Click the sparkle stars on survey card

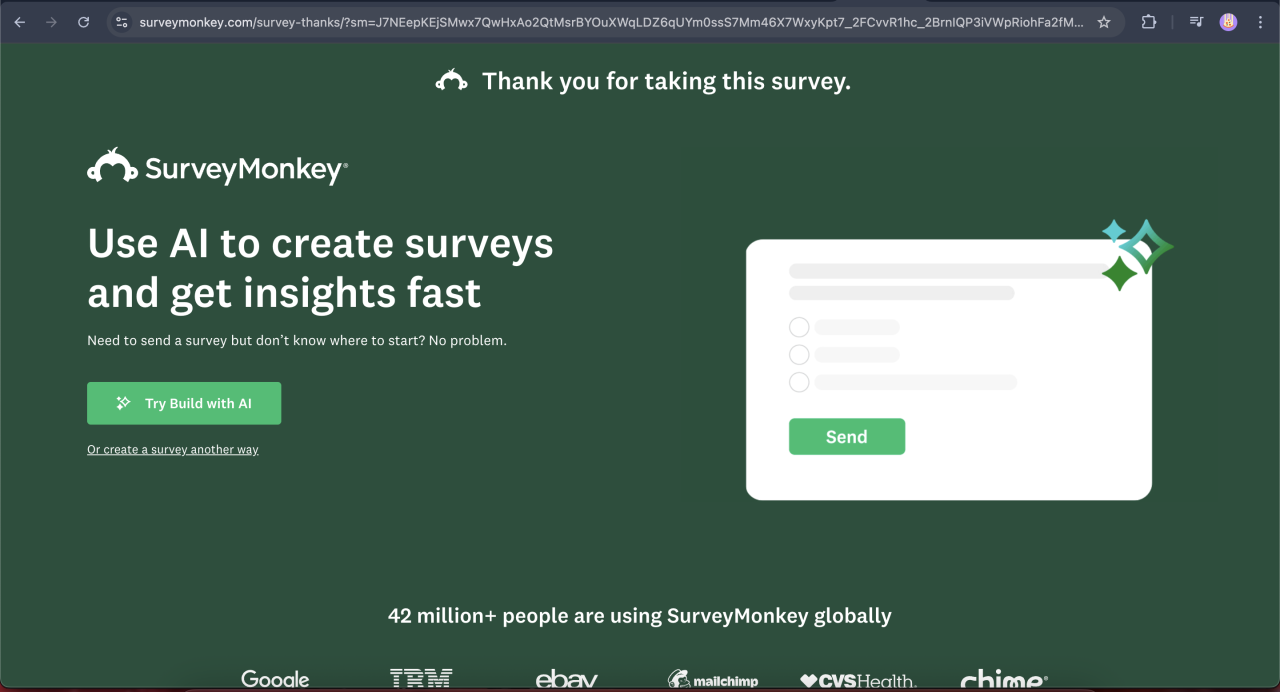(x=1137, y=255)
